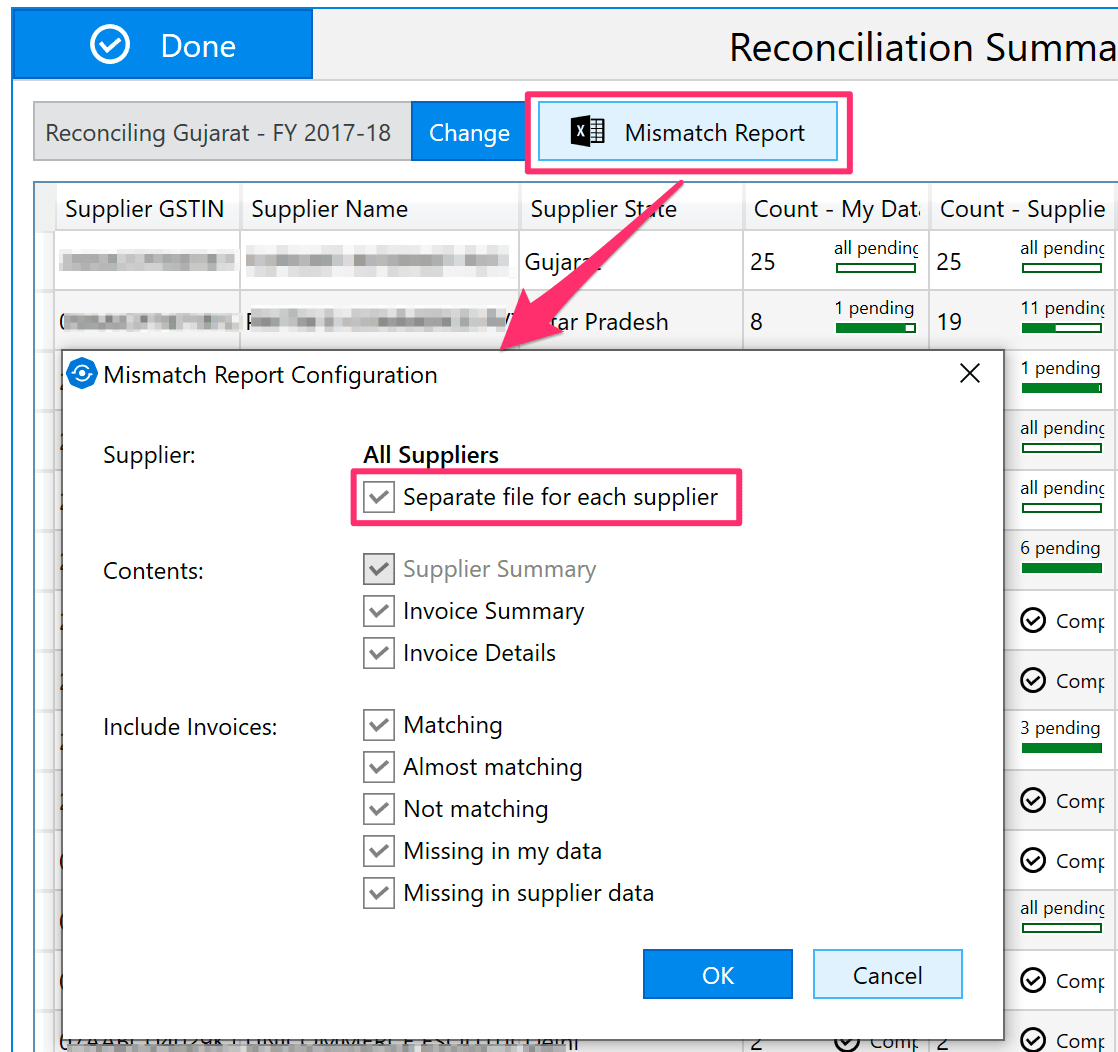Screen dimensions: 1118x1052
Task: Click the Count - My Data column header
Action: click(x=835, y=209)
